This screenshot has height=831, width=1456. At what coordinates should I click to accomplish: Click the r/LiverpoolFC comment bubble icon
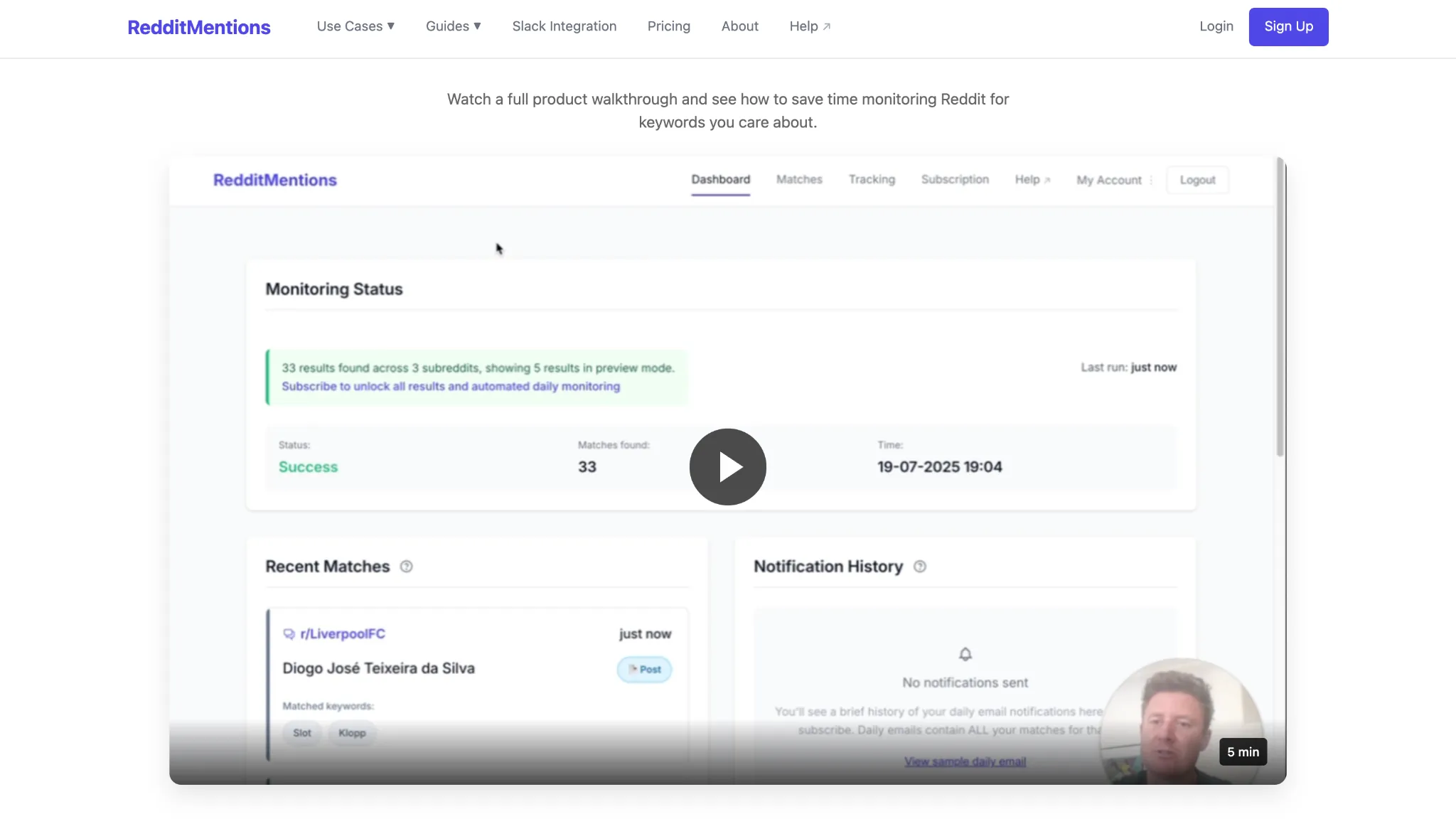coord(289,634)
